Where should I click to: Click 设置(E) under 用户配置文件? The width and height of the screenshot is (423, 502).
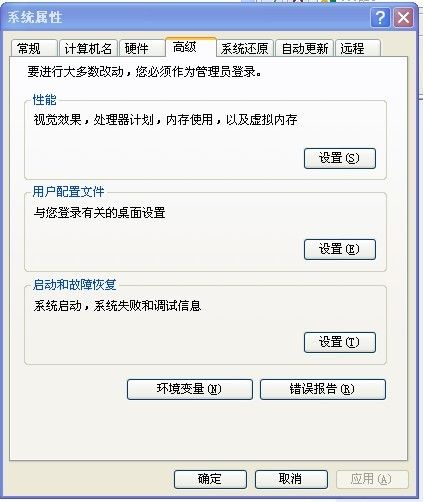tap(340, 249)
